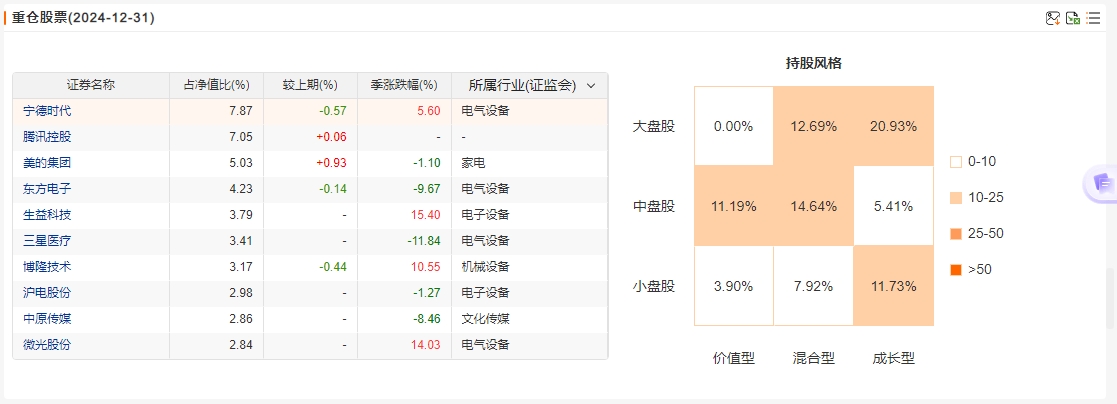Click the 25-50 legend color swatch

point(956,234)
